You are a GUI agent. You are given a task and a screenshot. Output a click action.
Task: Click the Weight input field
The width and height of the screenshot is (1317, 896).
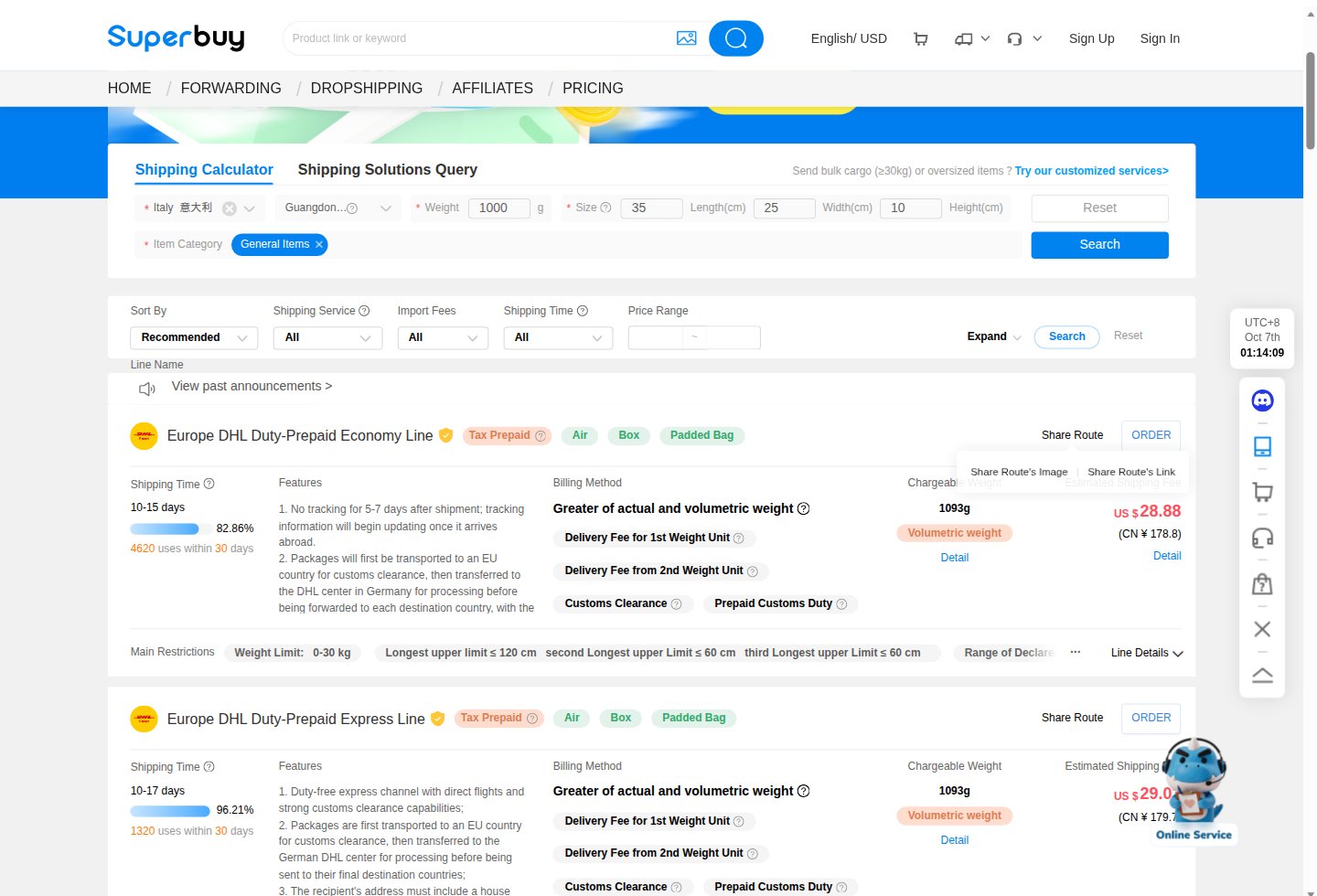pyautogui.click(x=499, y=208)
